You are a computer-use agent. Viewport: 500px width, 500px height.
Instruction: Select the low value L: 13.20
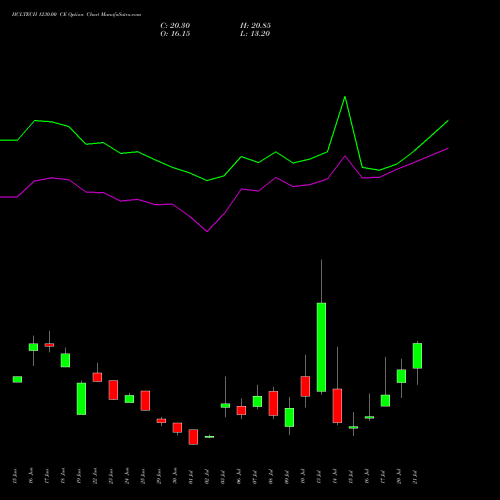coord(255,34)
